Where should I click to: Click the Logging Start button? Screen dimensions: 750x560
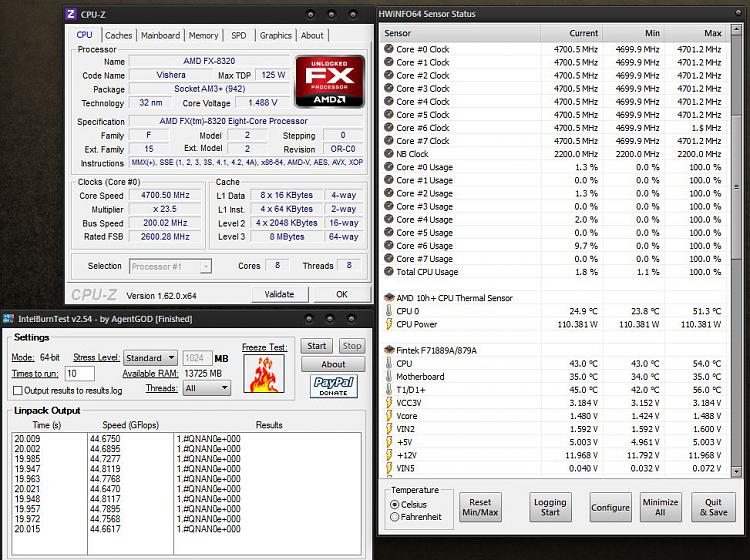pos(550,507)
